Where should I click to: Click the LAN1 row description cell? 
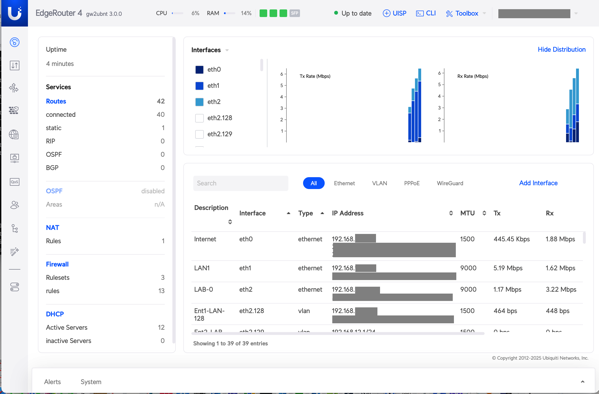point(202,268)
